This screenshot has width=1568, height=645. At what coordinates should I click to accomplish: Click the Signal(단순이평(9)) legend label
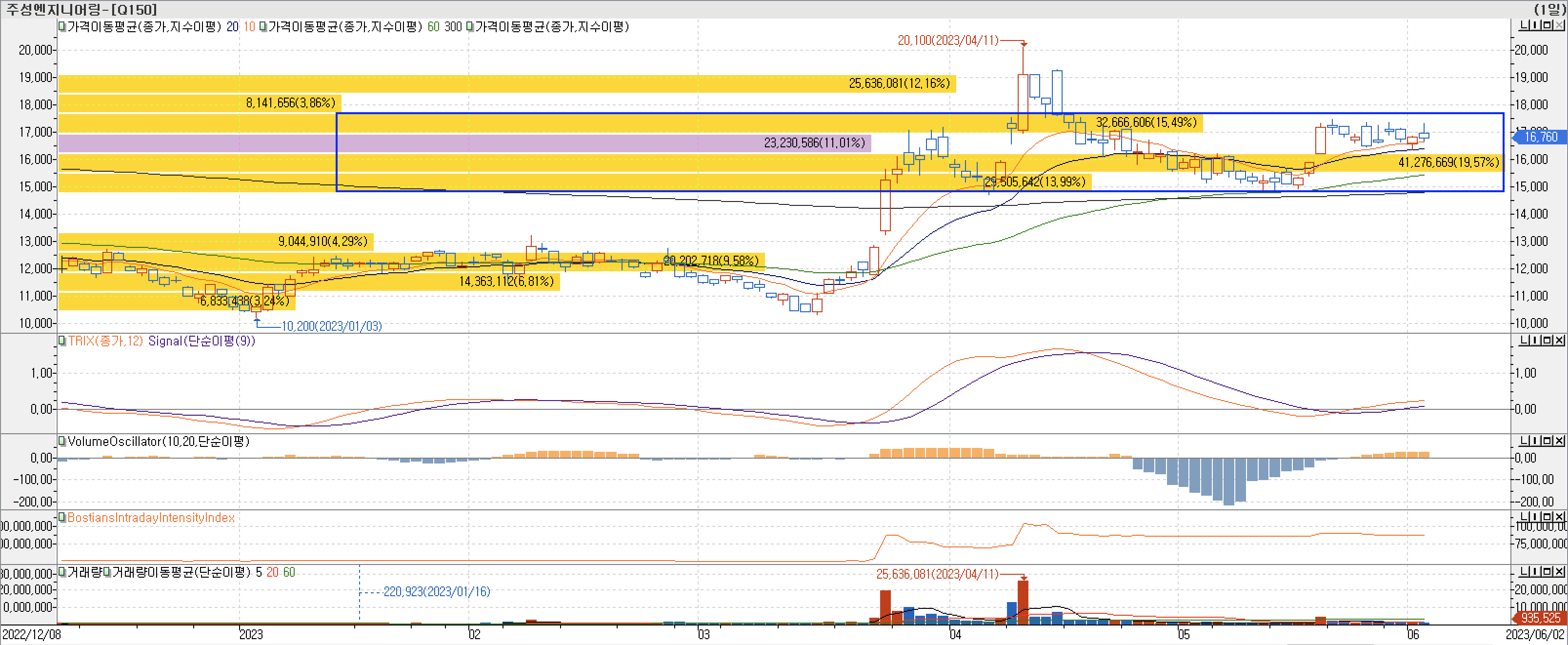click(201, 341)
